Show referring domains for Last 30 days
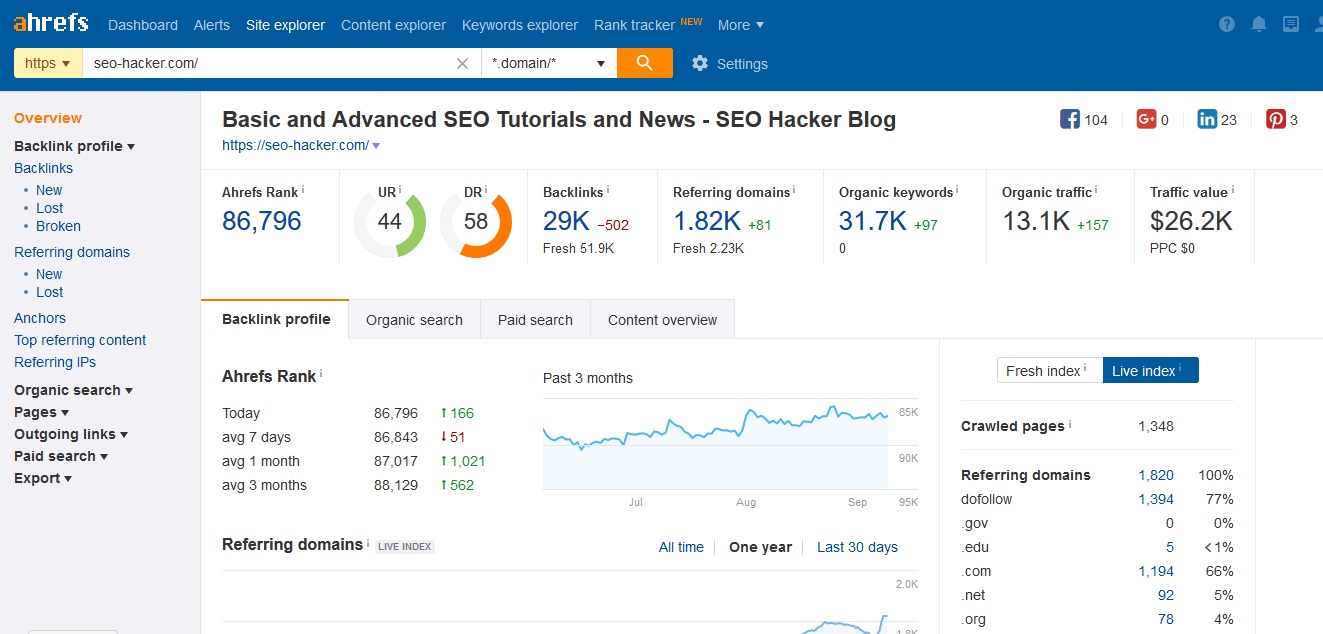This screenshot has height=634, width=1323. 857,547
